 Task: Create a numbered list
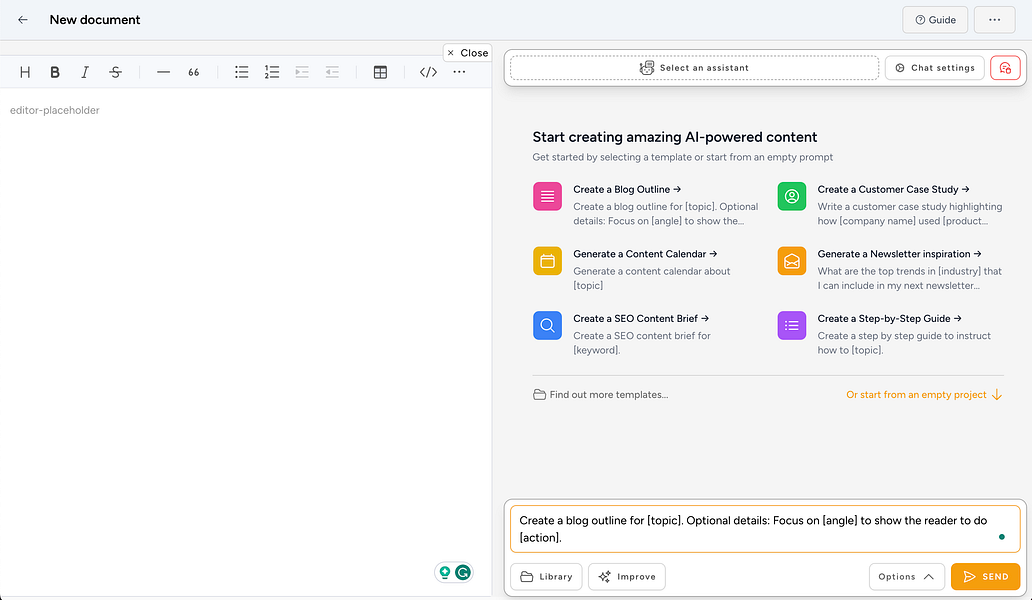click(x=272, y=72)
